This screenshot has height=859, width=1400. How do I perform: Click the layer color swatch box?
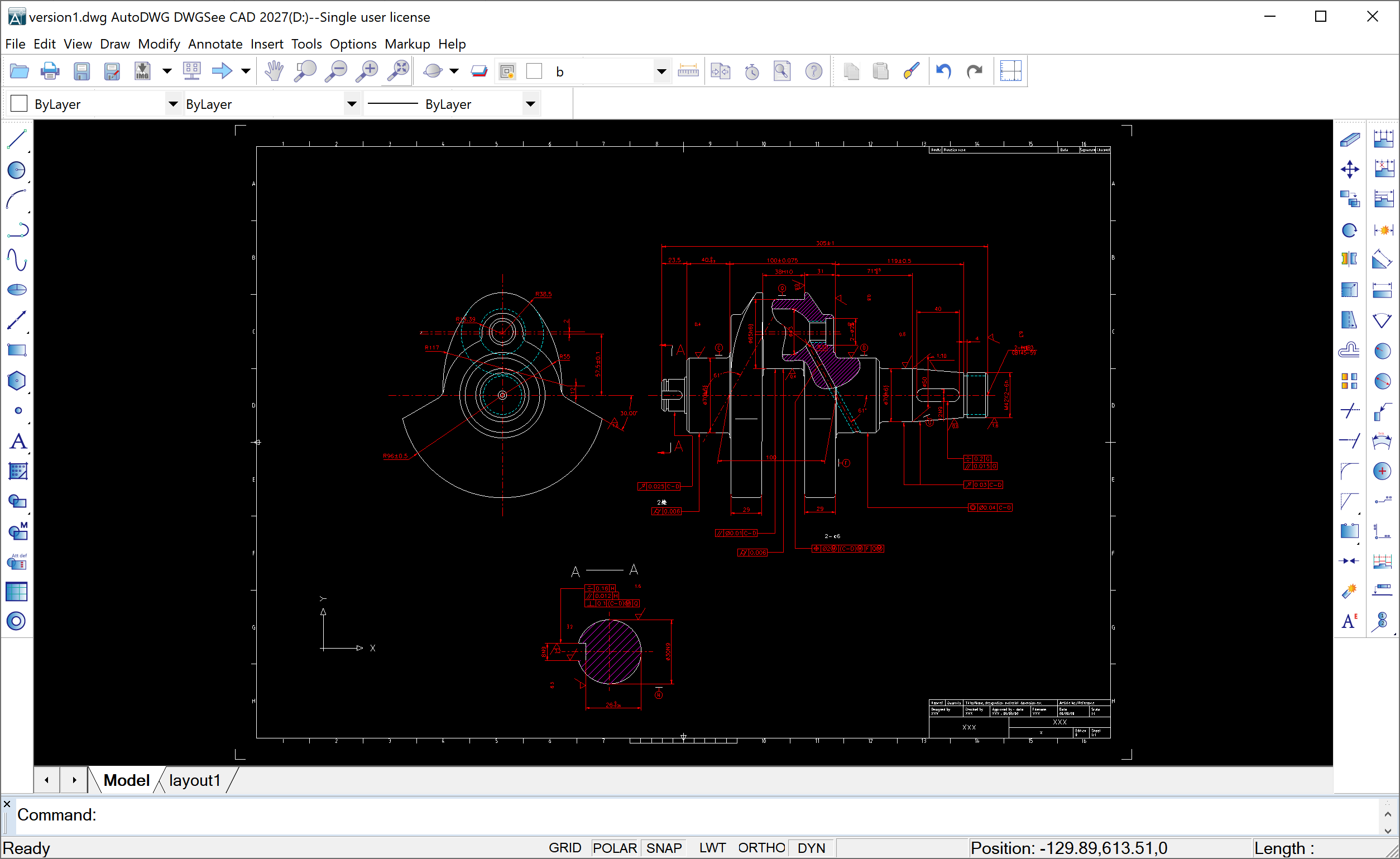click(x=534, y=71)
